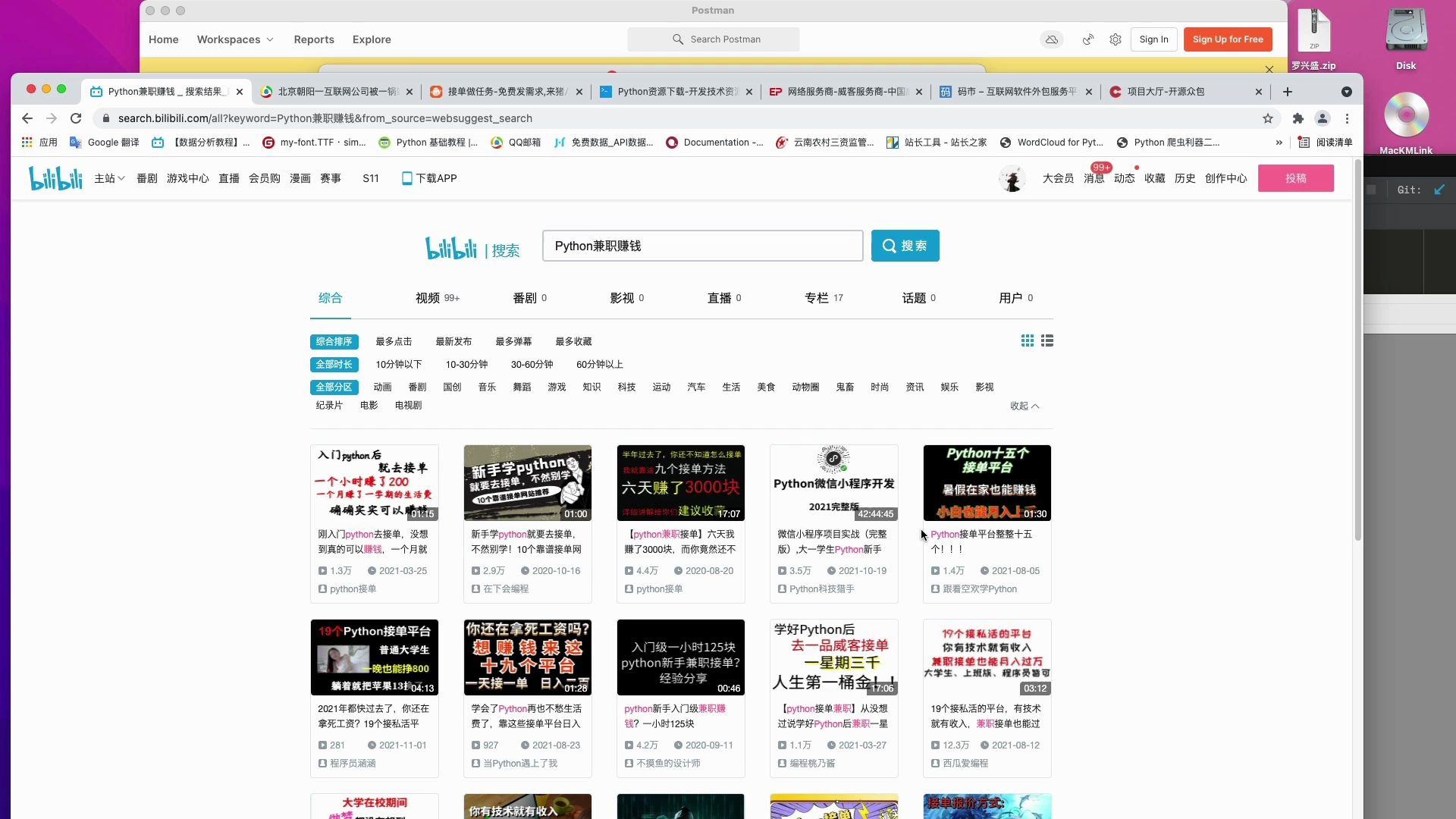Click the bilibili logo in the site header
The image size is (1456, 819).
click(55, 177)
